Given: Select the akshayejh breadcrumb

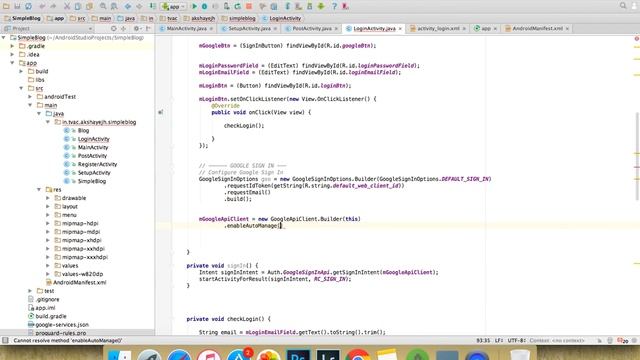Looking at the screenshot, I should (x=200, y=18).
